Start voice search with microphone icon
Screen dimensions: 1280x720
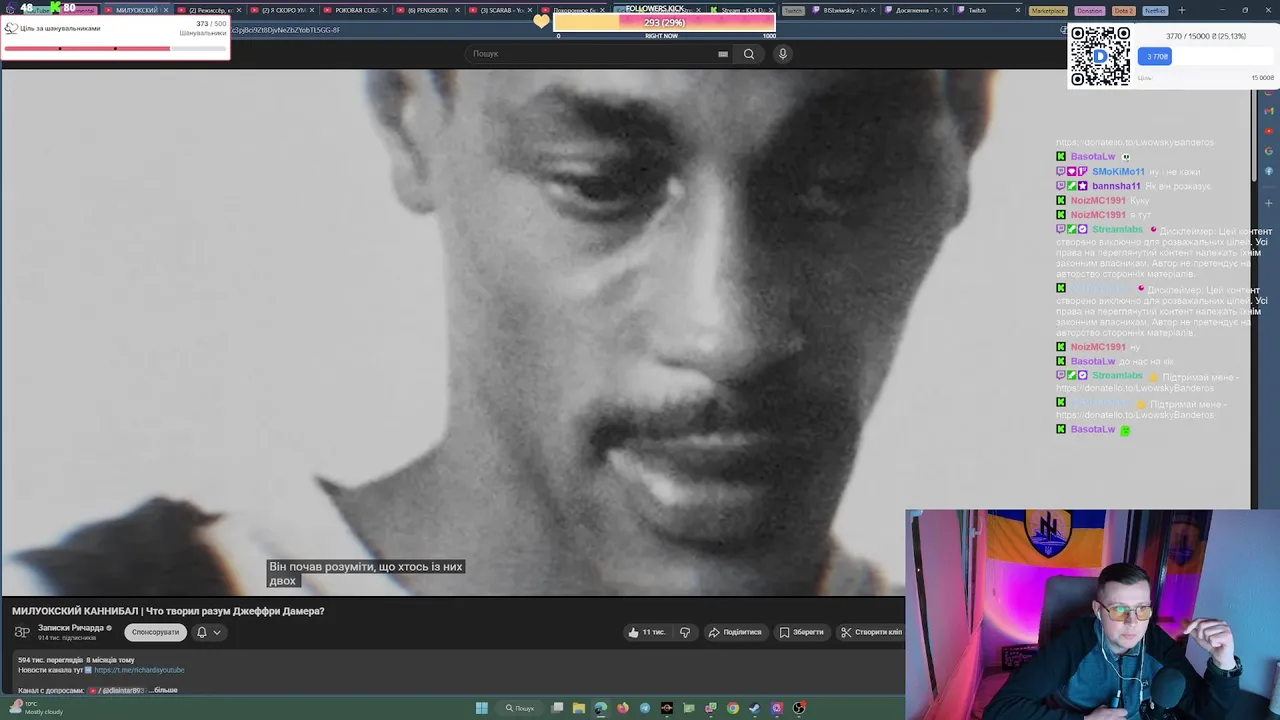click(x=782, y=54)
